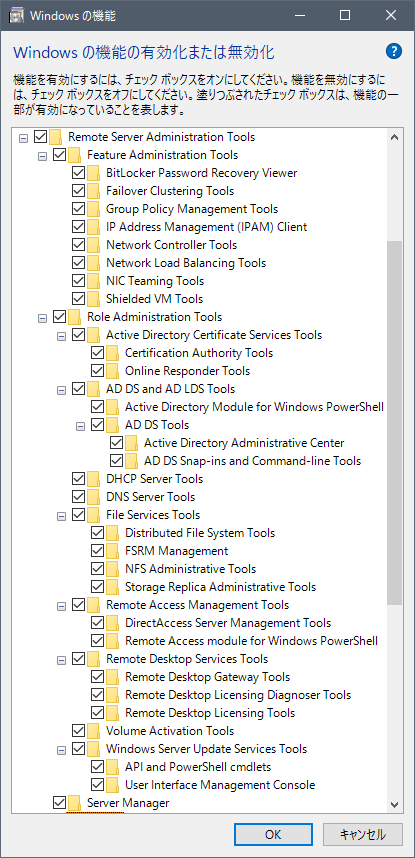Click folder icon beside Online Responder Tools

tap(113, 370)
